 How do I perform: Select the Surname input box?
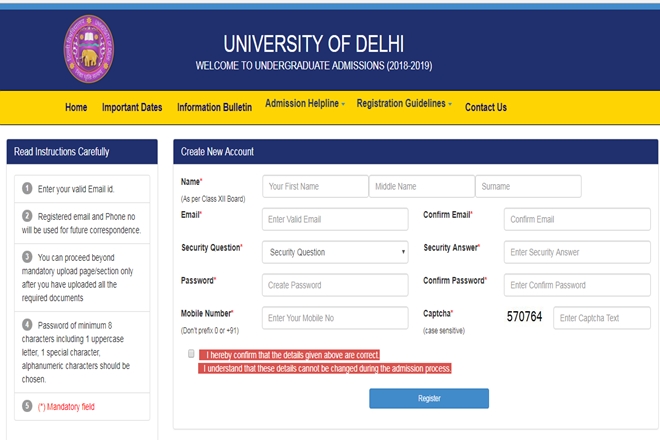click(x=528, y=187)
